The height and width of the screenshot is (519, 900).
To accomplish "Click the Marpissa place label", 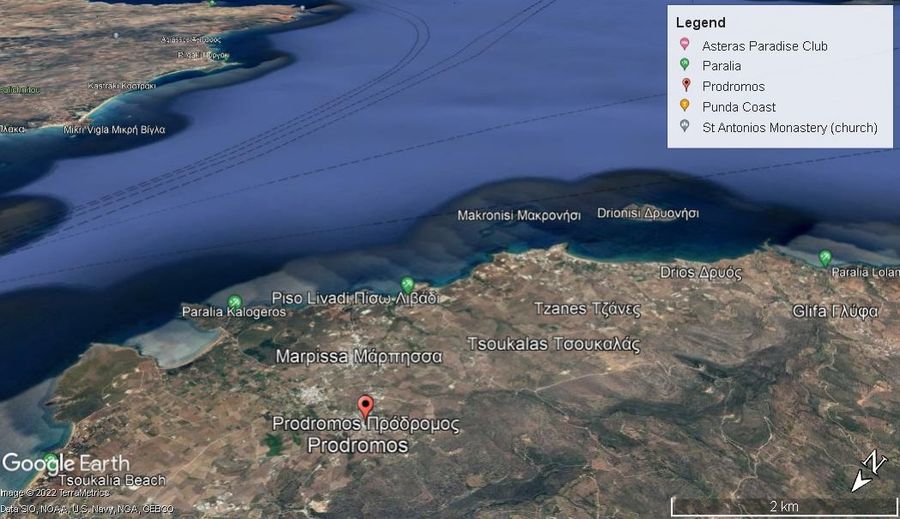I will pos(359,356).
